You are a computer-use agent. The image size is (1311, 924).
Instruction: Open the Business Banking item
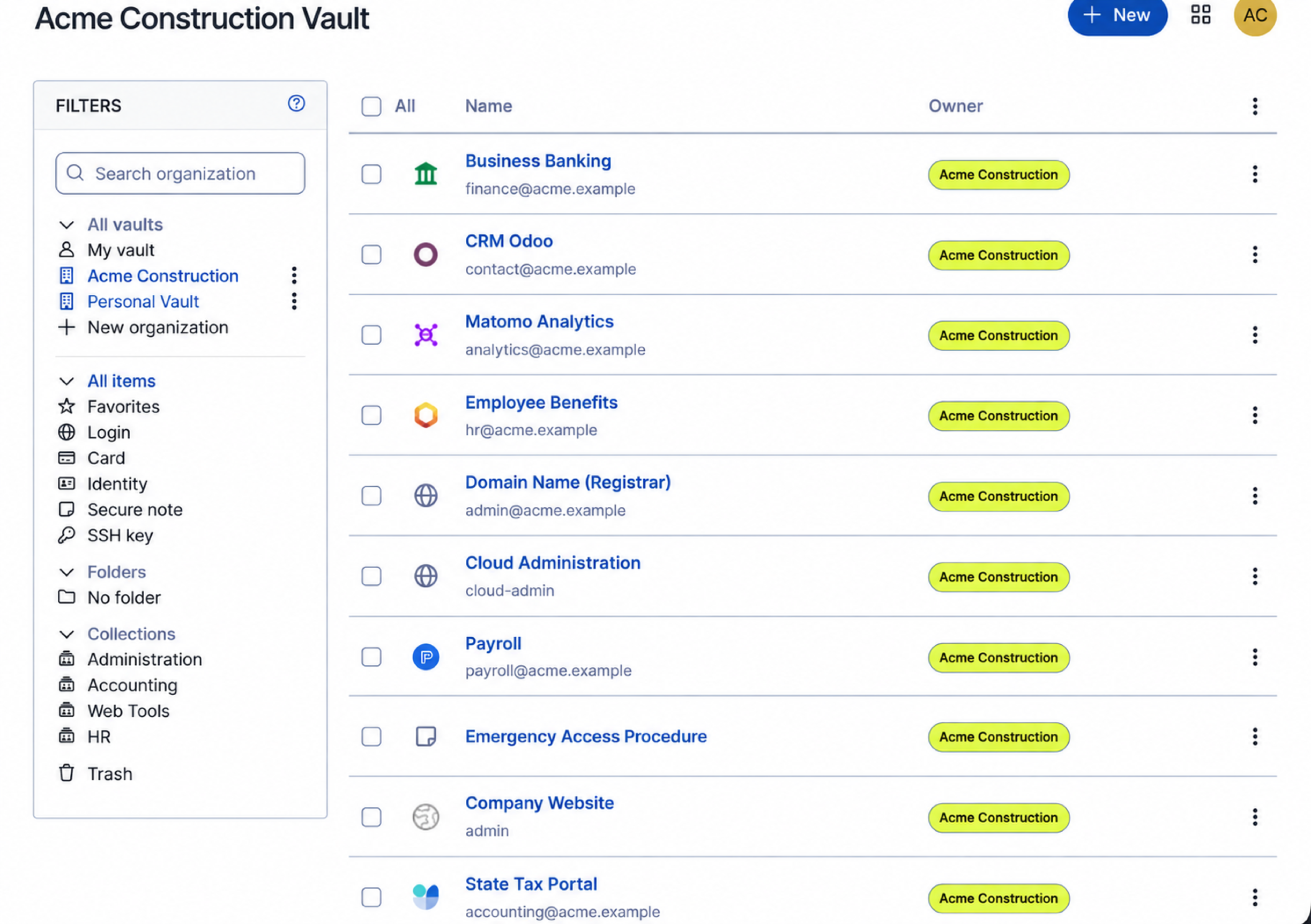click(538, 161)
